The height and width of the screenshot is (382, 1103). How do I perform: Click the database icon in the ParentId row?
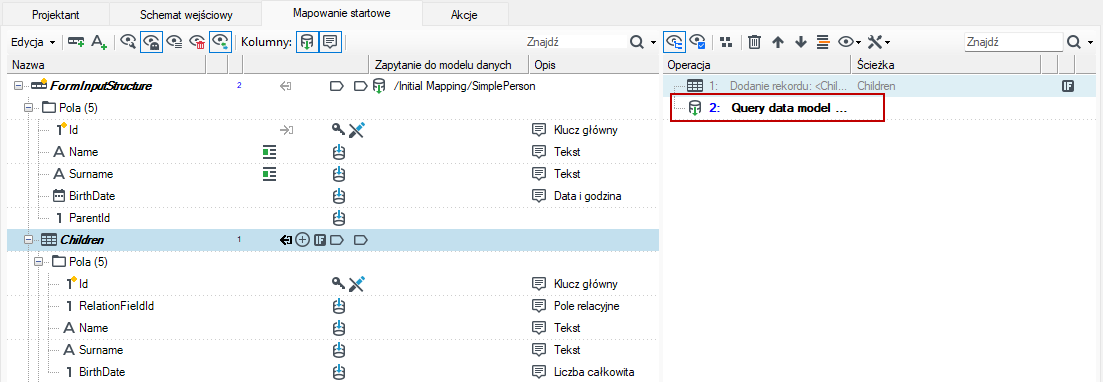click(339, 217)
